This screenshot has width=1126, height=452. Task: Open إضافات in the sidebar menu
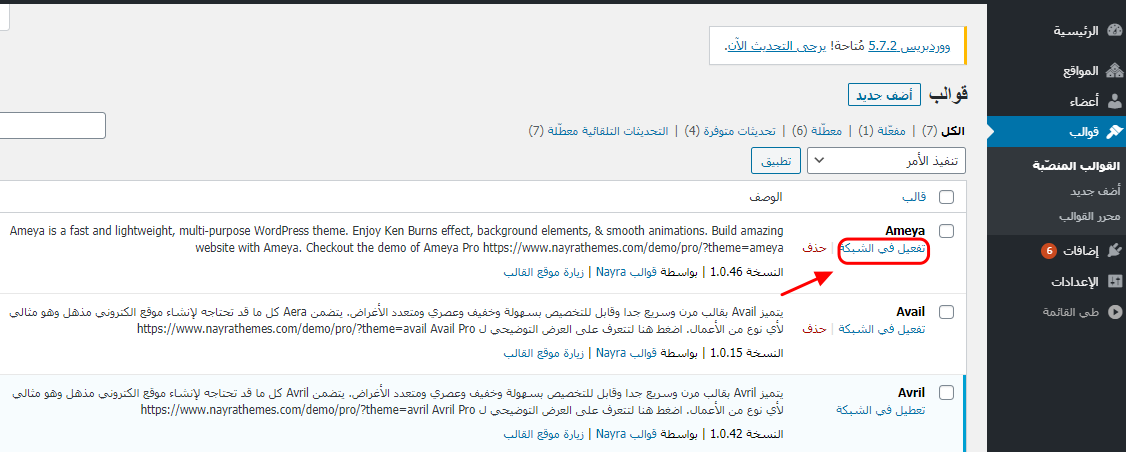pos(1079,251)
